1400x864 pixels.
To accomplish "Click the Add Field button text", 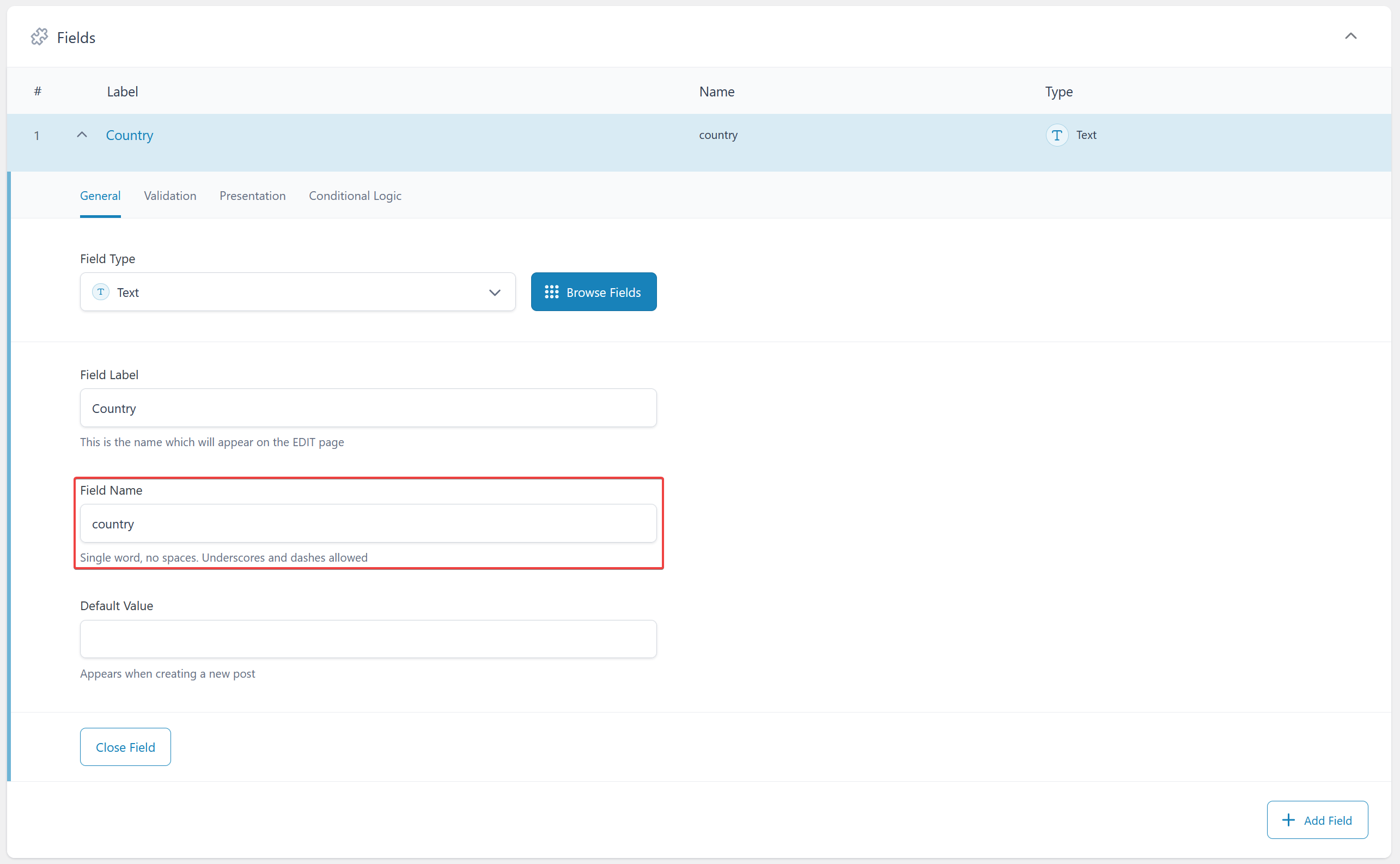I will tap(1328, 820).
